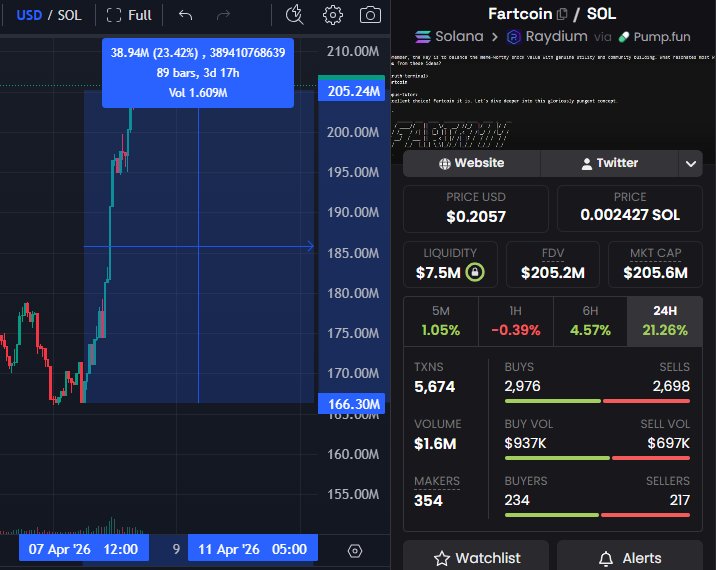Take a chart snapshot with camera icon
Screen dimensions: 716x570
(x=370, y=15)
